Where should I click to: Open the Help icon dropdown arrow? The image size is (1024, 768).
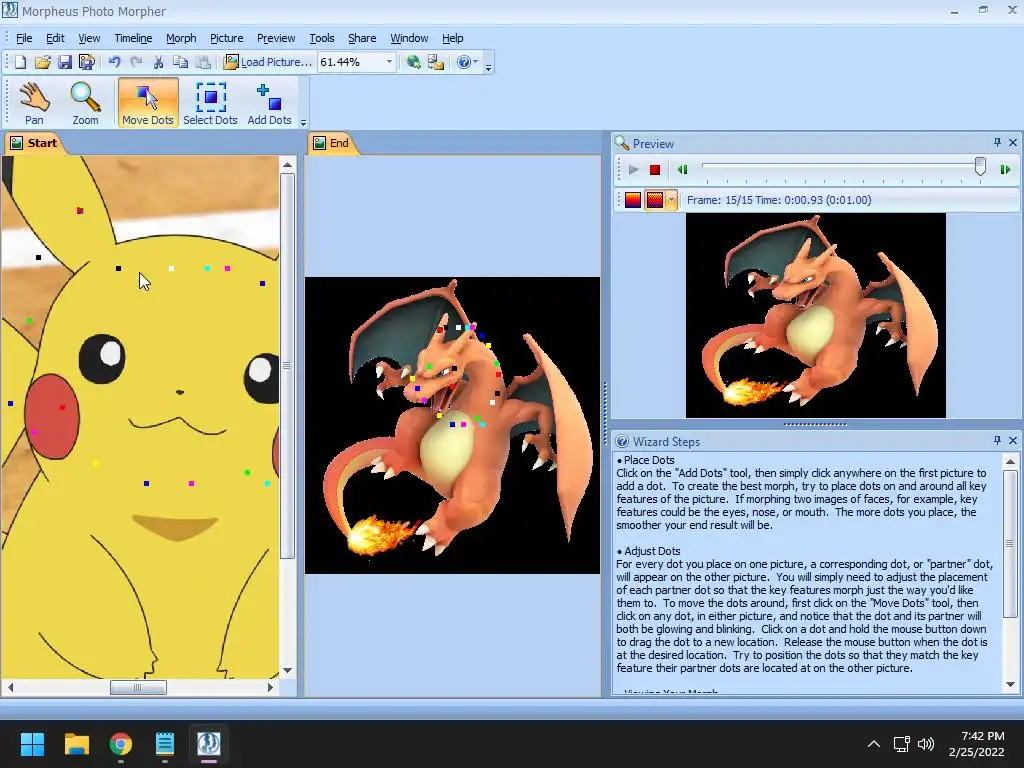coord(475,62)
